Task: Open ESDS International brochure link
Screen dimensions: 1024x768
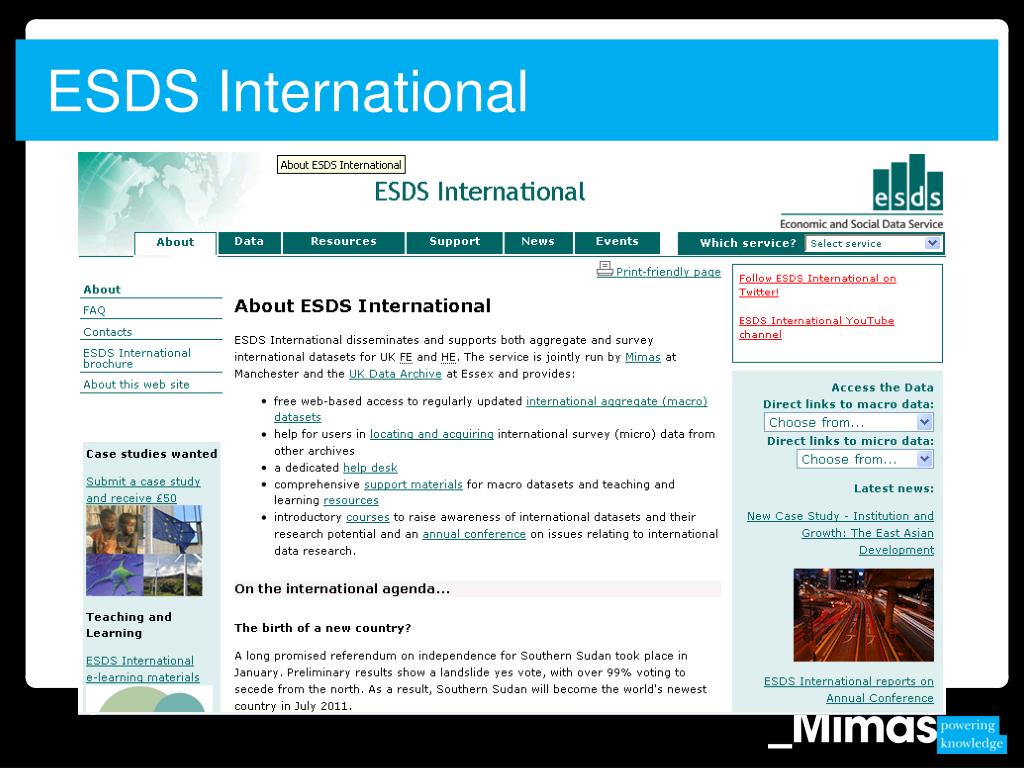Action: pyautogui.click(x=136, y=358)
